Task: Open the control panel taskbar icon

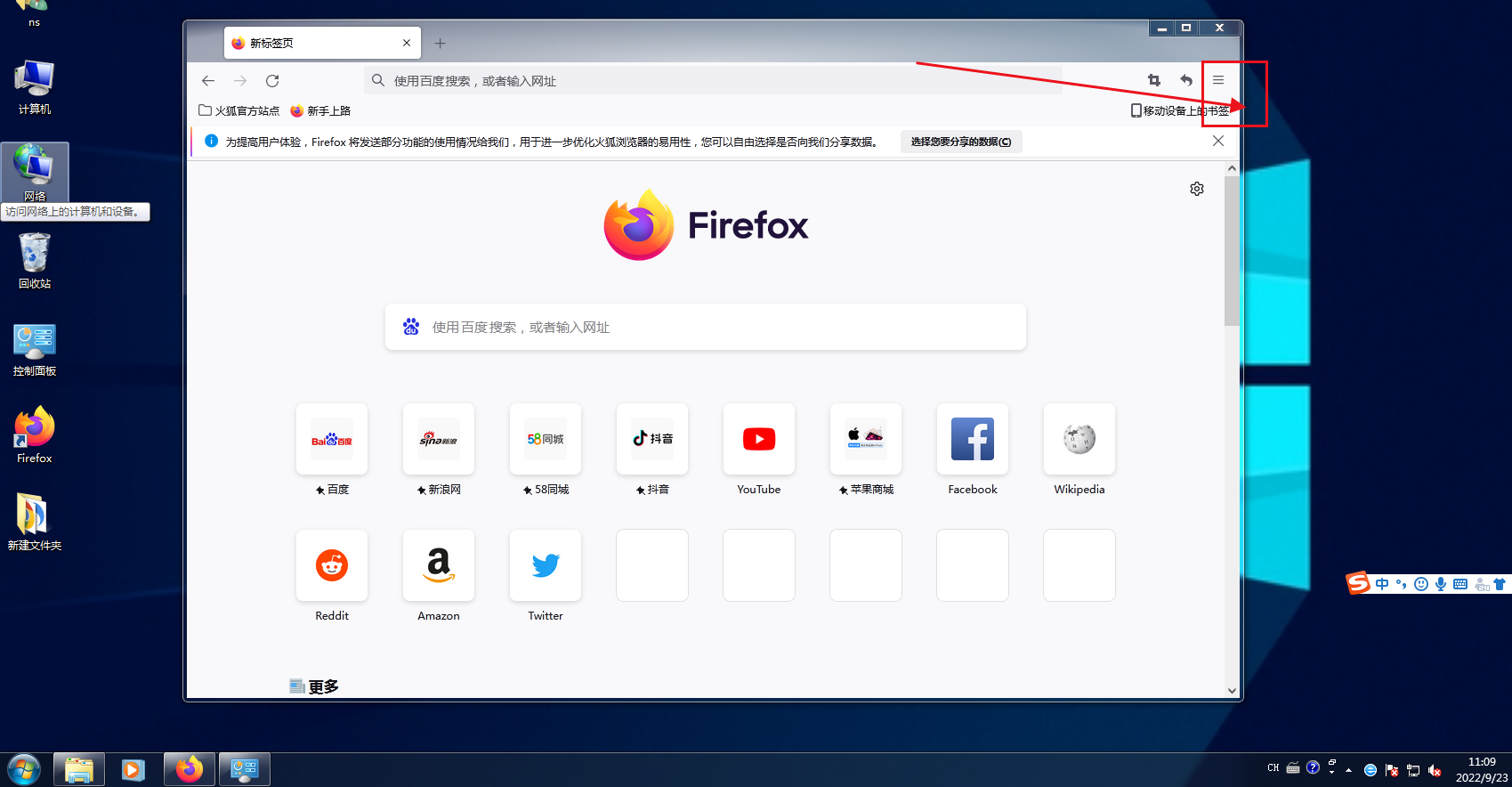Action: (244, 769)
